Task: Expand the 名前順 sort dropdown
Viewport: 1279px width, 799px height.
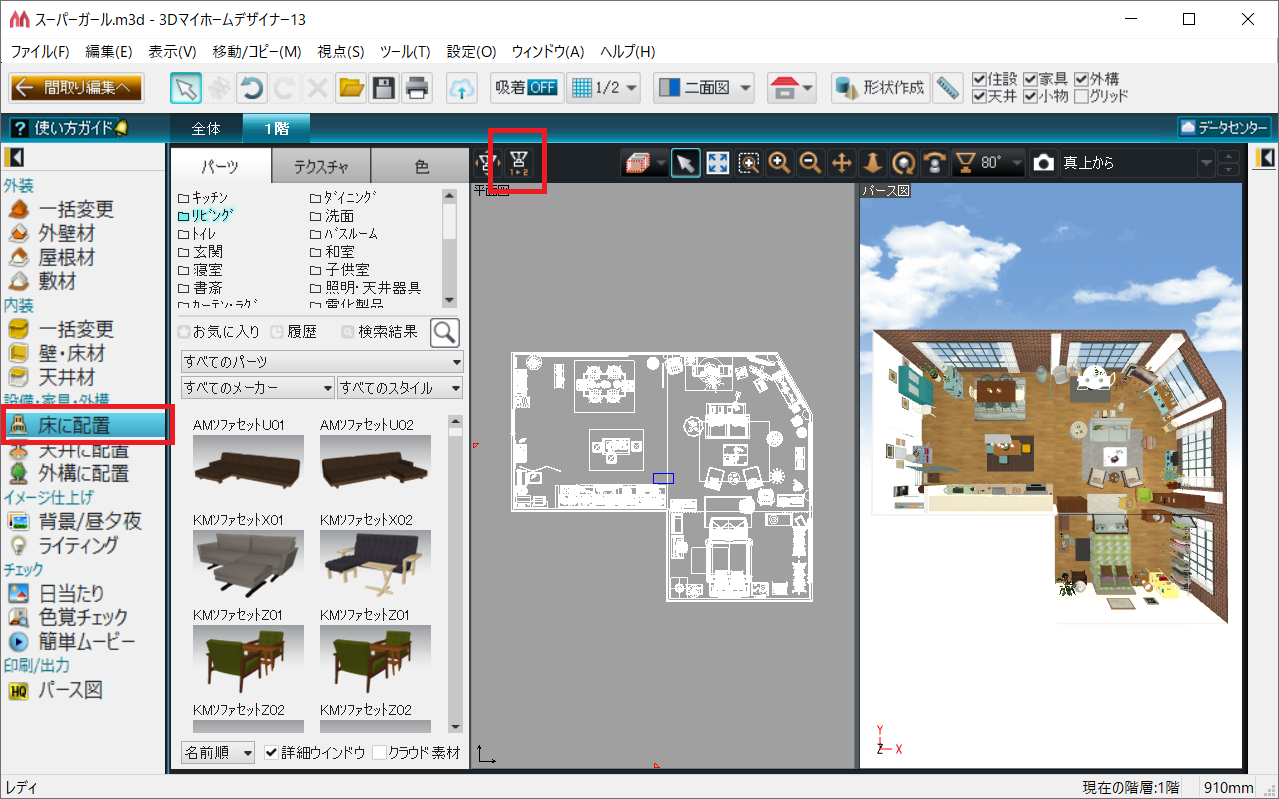Action: click(x=218, y=753)
